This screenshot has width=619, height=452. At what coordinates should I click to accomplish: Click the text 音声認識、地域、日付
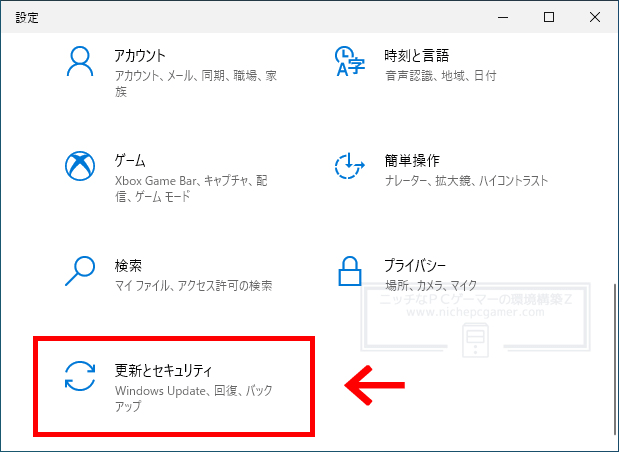pyautogui.click(x=441, y=75)
